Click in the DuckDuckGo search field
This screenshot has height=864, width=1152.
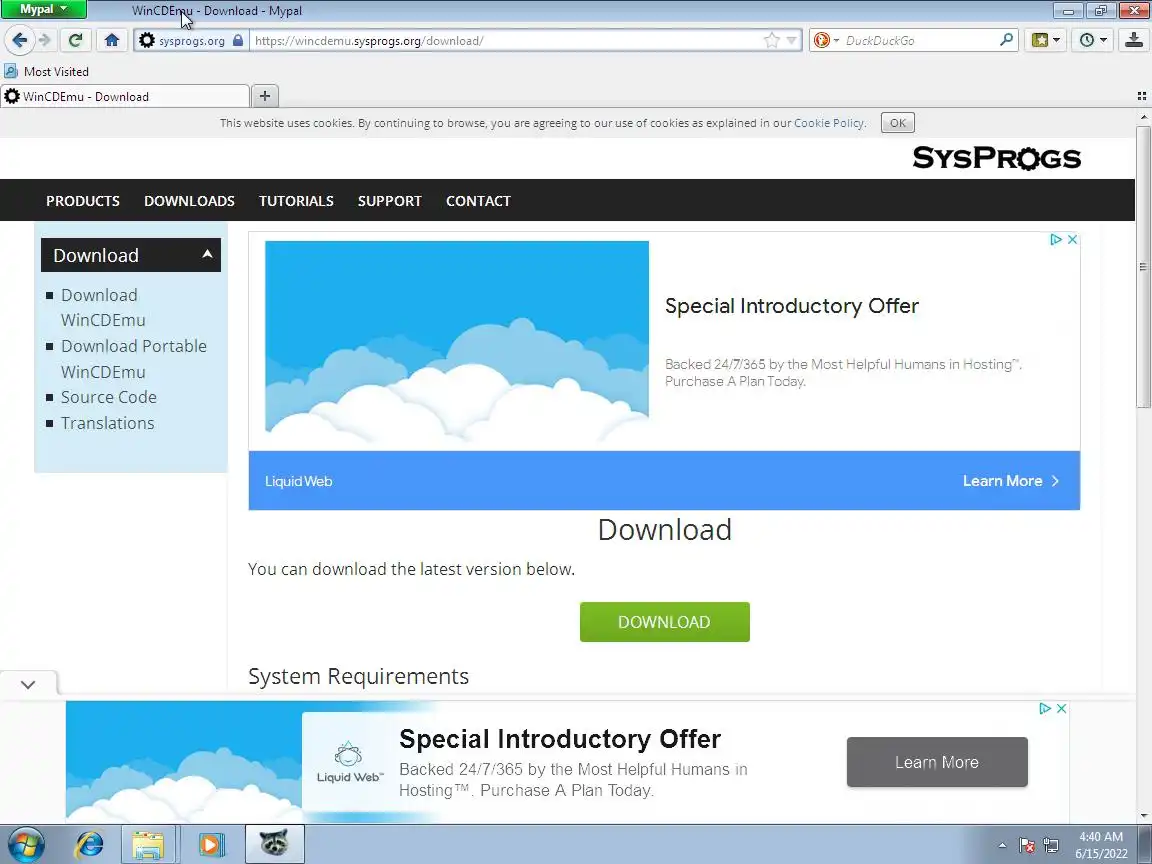[918, 40]
